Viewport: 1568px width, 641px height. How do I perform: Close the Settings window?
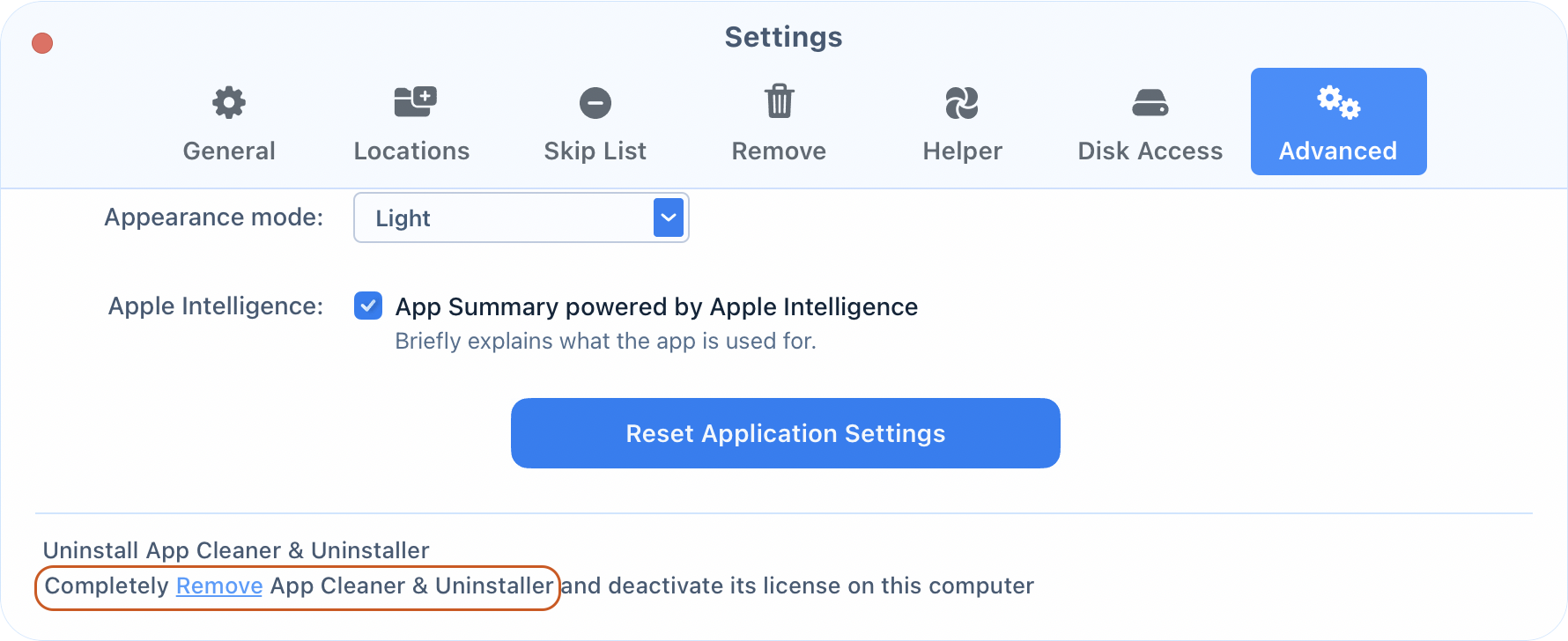tap(42, 43)
